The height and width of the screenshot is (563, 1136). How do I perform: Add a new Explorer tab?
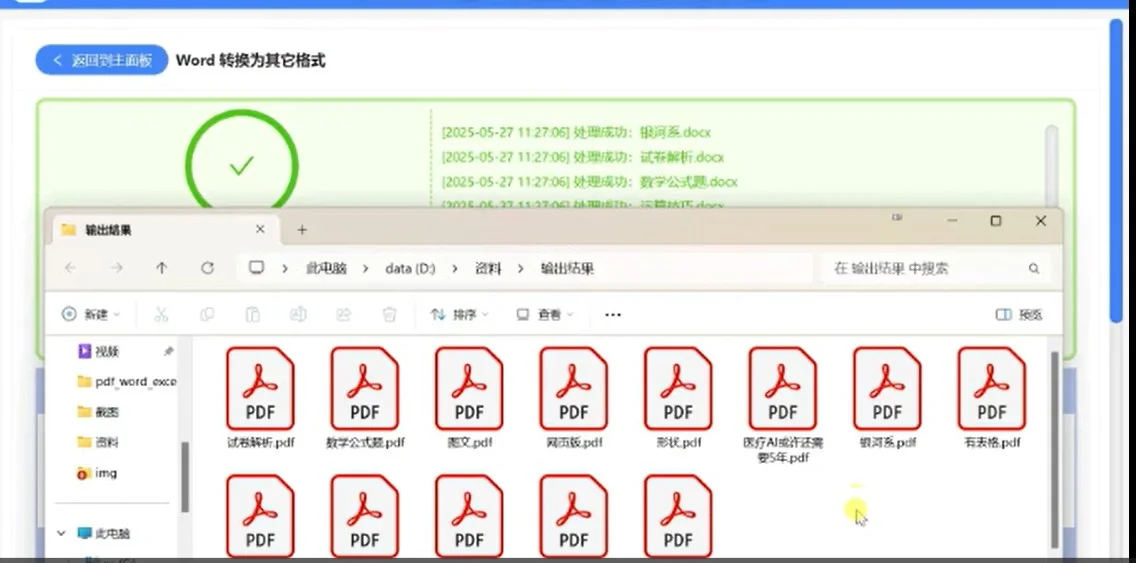click(x=302, y=230)
